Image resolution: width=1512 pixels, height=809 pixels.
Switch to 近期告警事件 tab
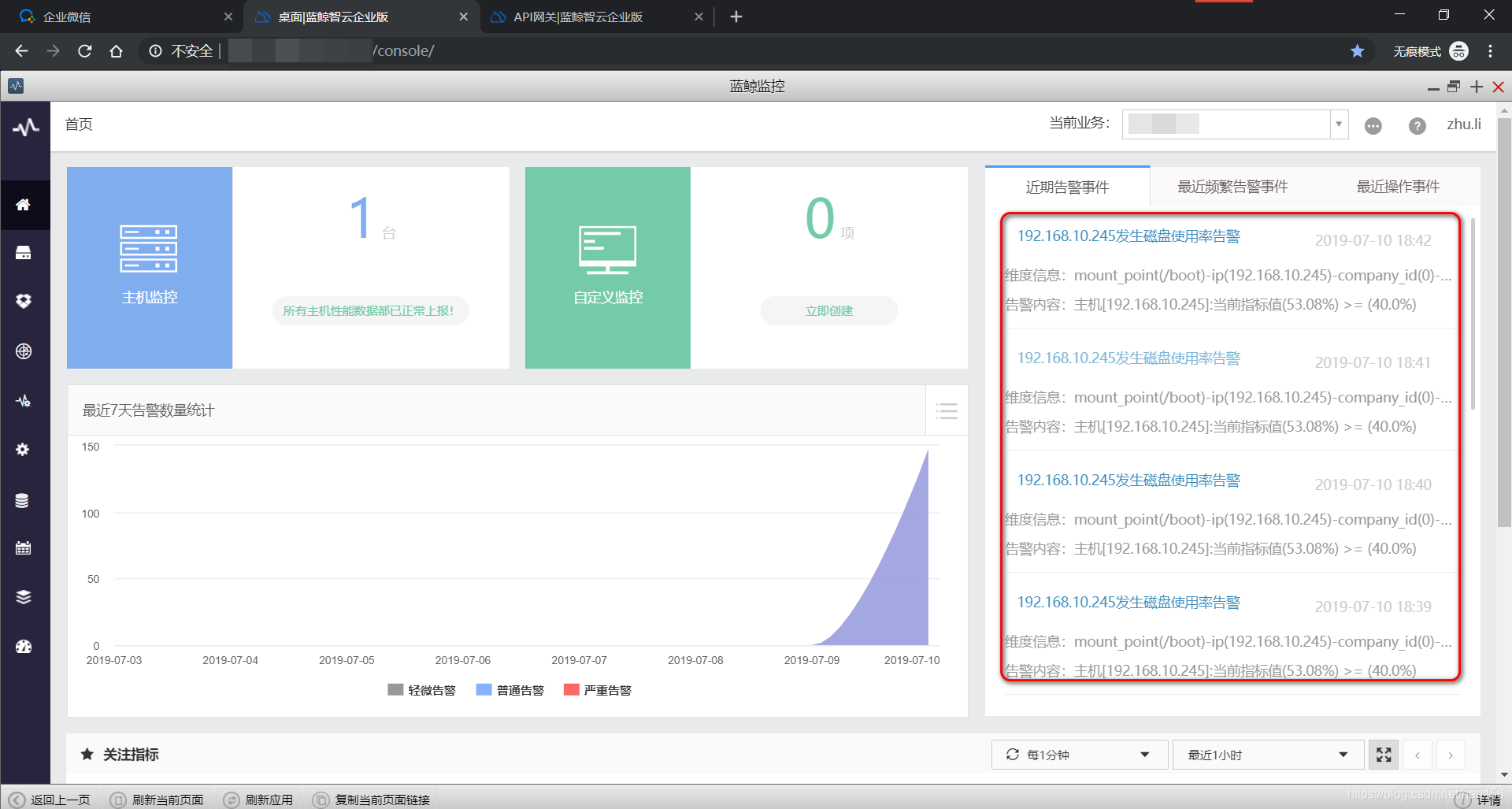(1067, 187)
